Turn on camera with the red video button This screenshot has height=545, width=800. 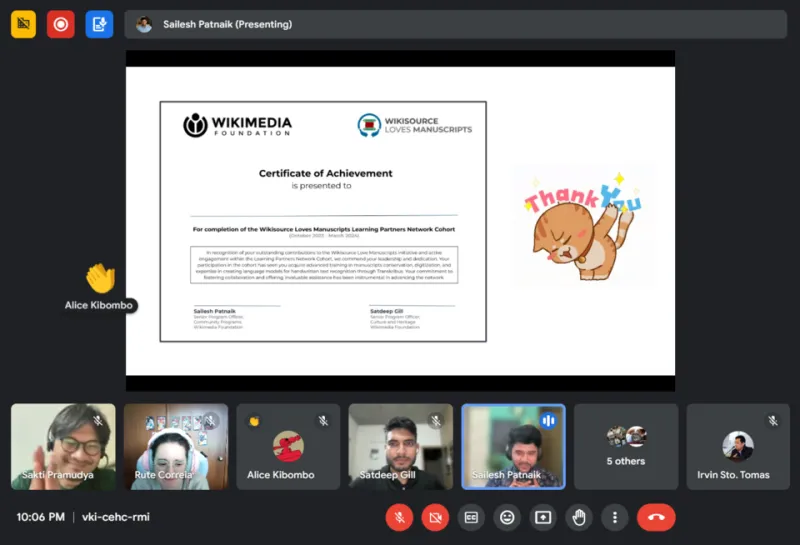click(435, 517)
